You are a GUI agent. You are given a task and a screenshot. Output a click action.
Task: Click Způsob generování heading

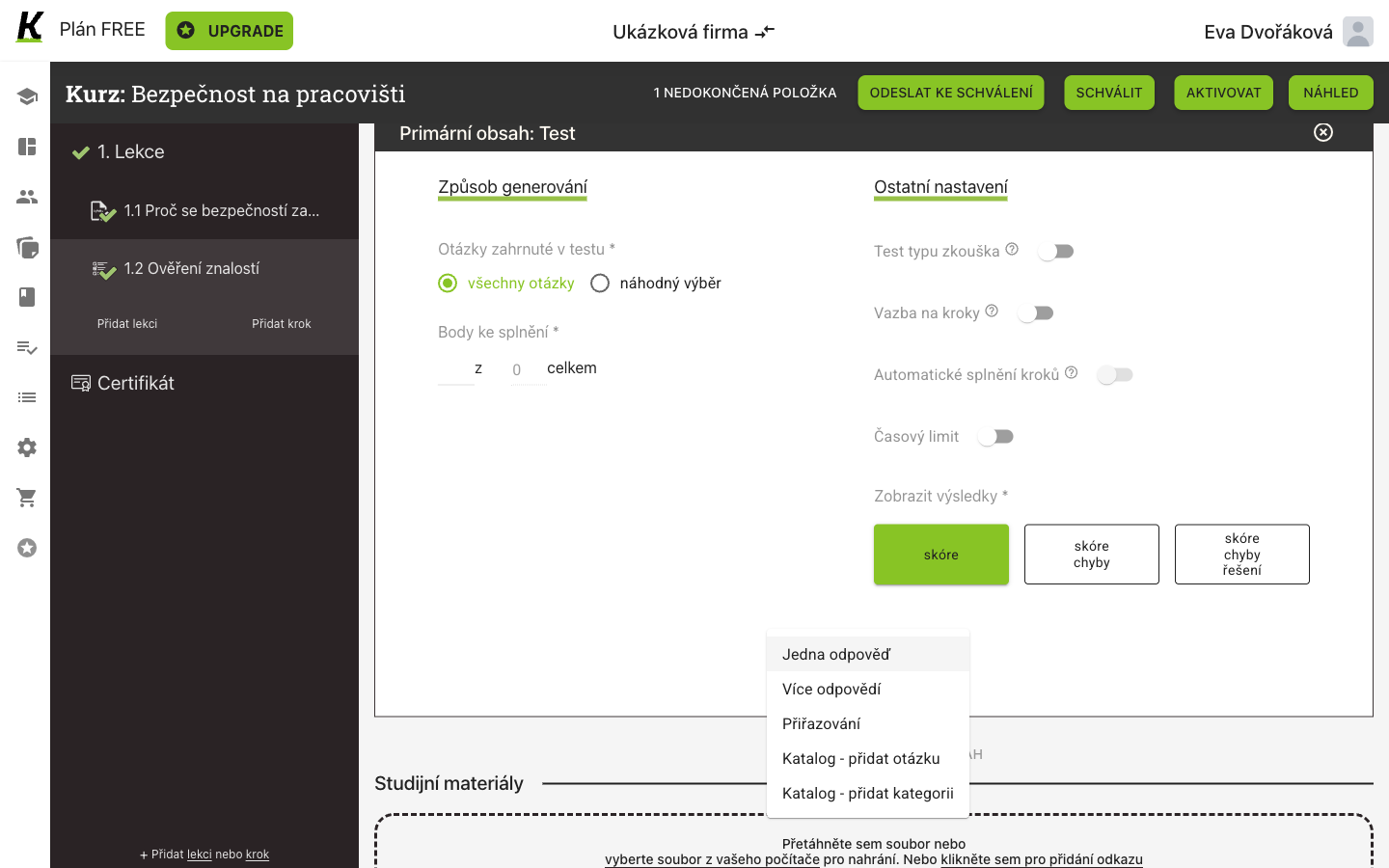point(513,187)
